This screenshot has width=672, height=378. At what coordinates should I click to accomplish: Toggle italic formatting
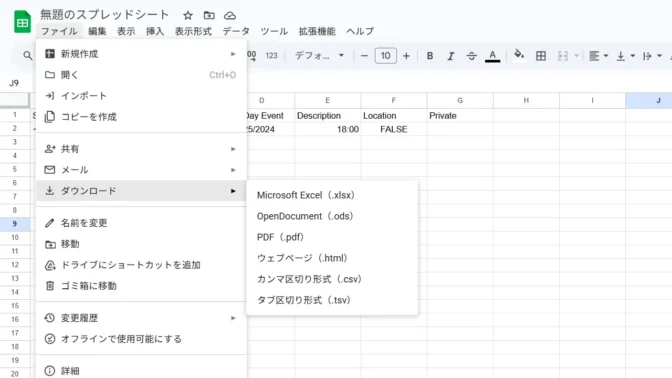(x=450, y=56)
